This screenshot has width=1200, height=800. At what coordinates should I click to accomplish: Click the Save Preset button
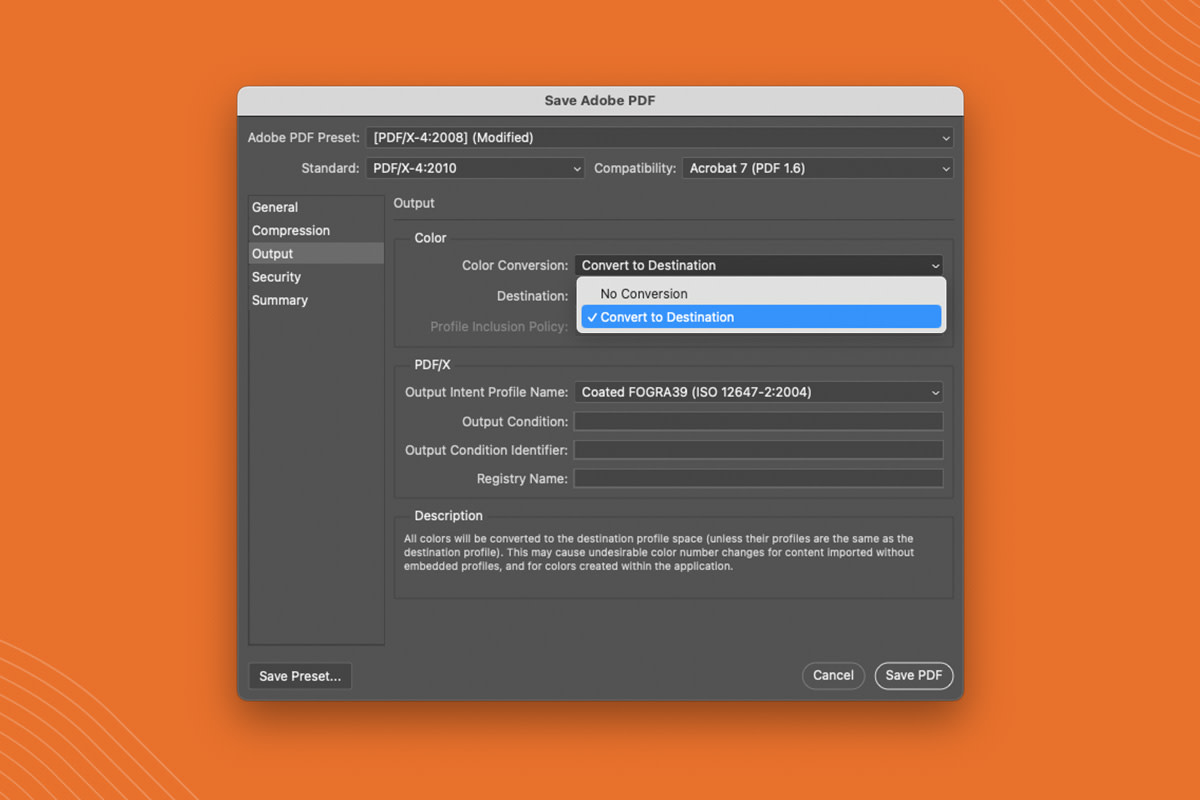300,676
